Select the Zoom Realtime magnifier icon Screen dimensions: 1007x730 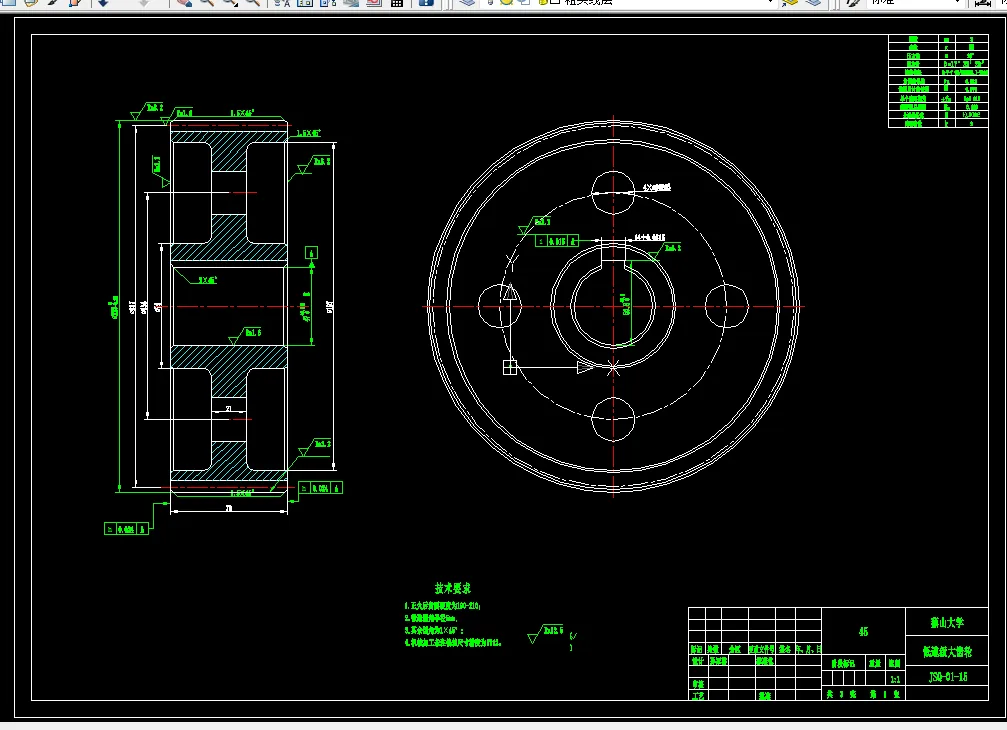click(206, 3)
